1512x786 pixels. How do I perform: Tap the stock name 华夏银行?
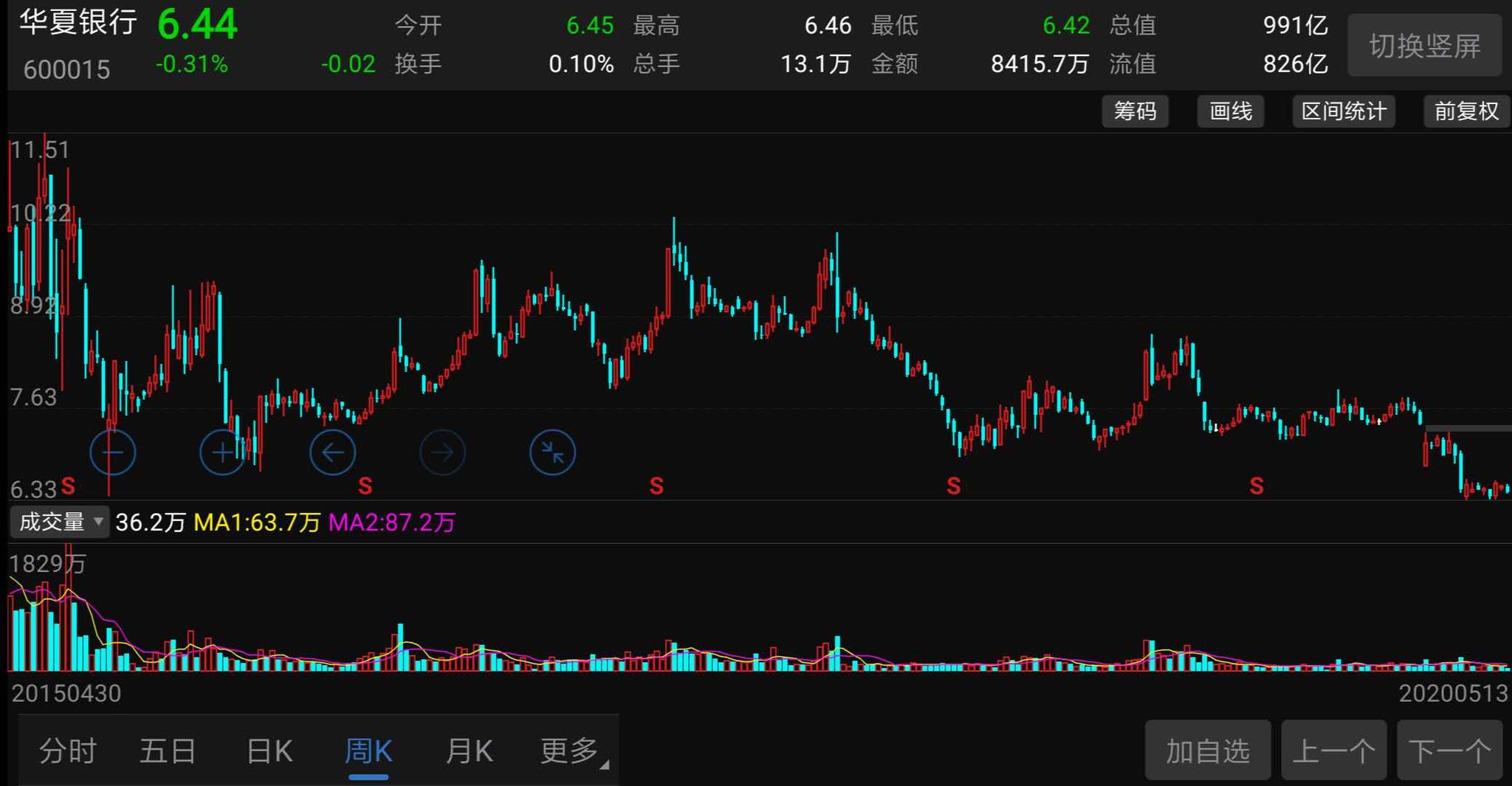tap(78, 22)
